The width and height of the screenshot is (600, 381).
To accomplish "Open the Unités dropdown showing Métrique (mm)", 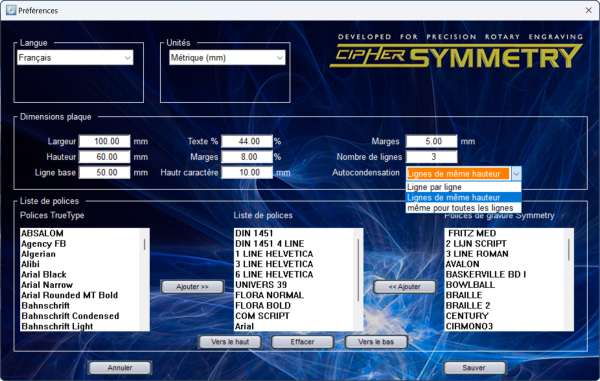I will point(227,58).
